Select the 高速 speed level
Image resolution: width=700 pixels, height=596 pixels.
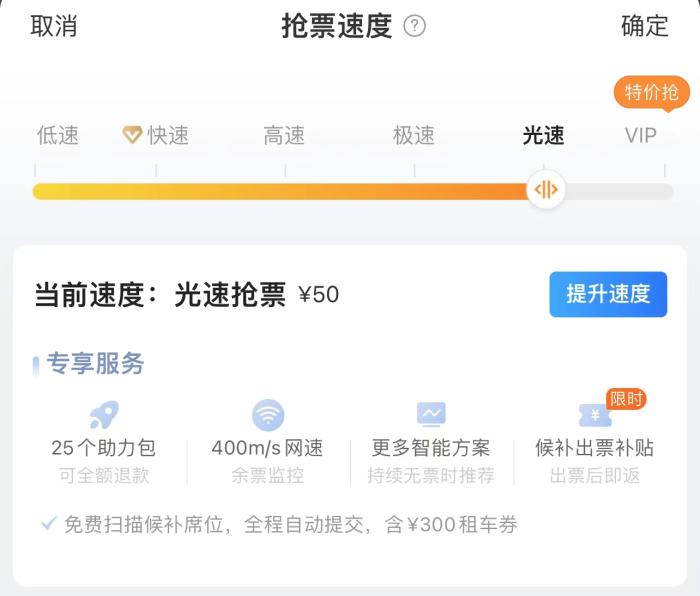pyautogui.click(x=284, y=135)
